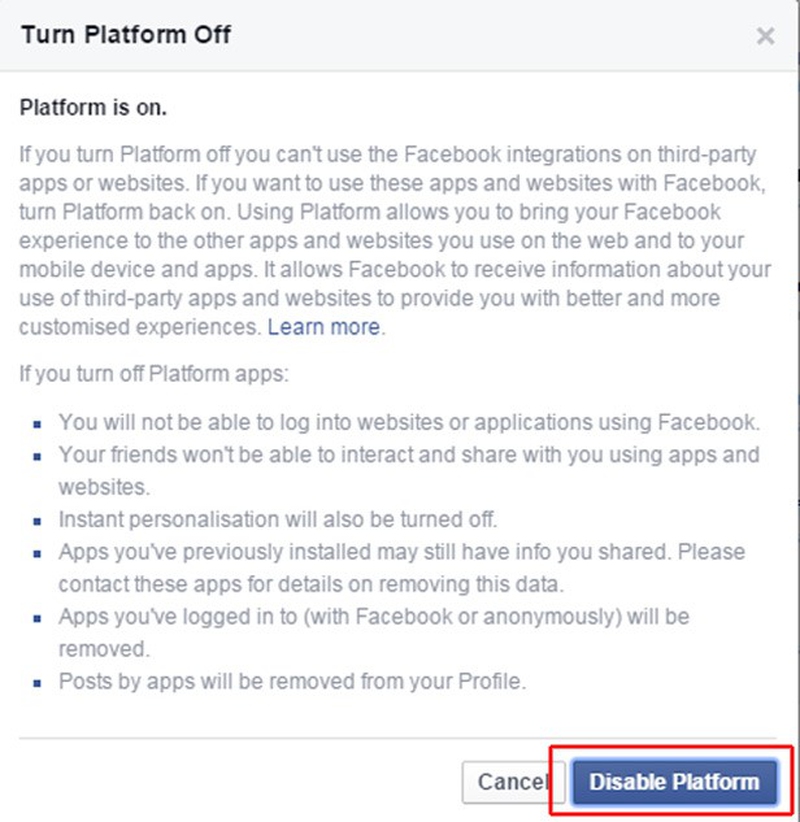Click the bullet marker beside 'Posts by apps'
This screenshot has width=800, height=822.
[37, 683]
